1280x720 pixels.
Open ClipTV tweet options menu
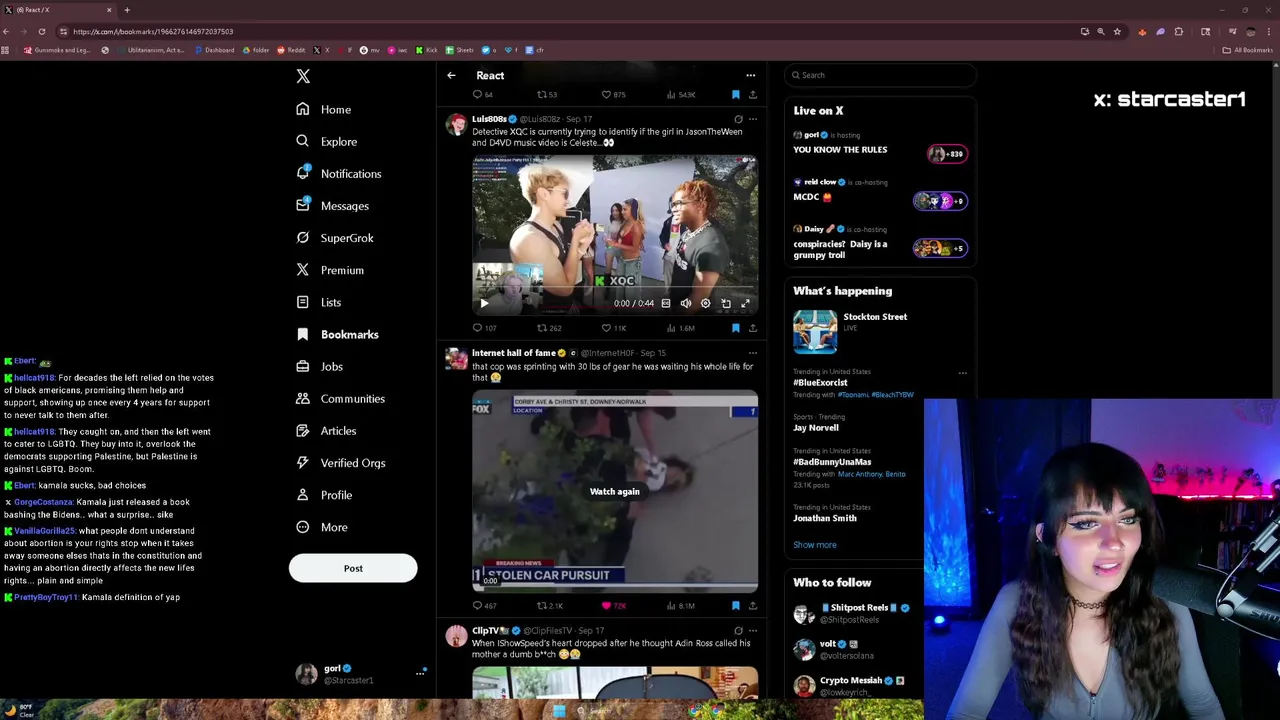click(x=753, y=631)
